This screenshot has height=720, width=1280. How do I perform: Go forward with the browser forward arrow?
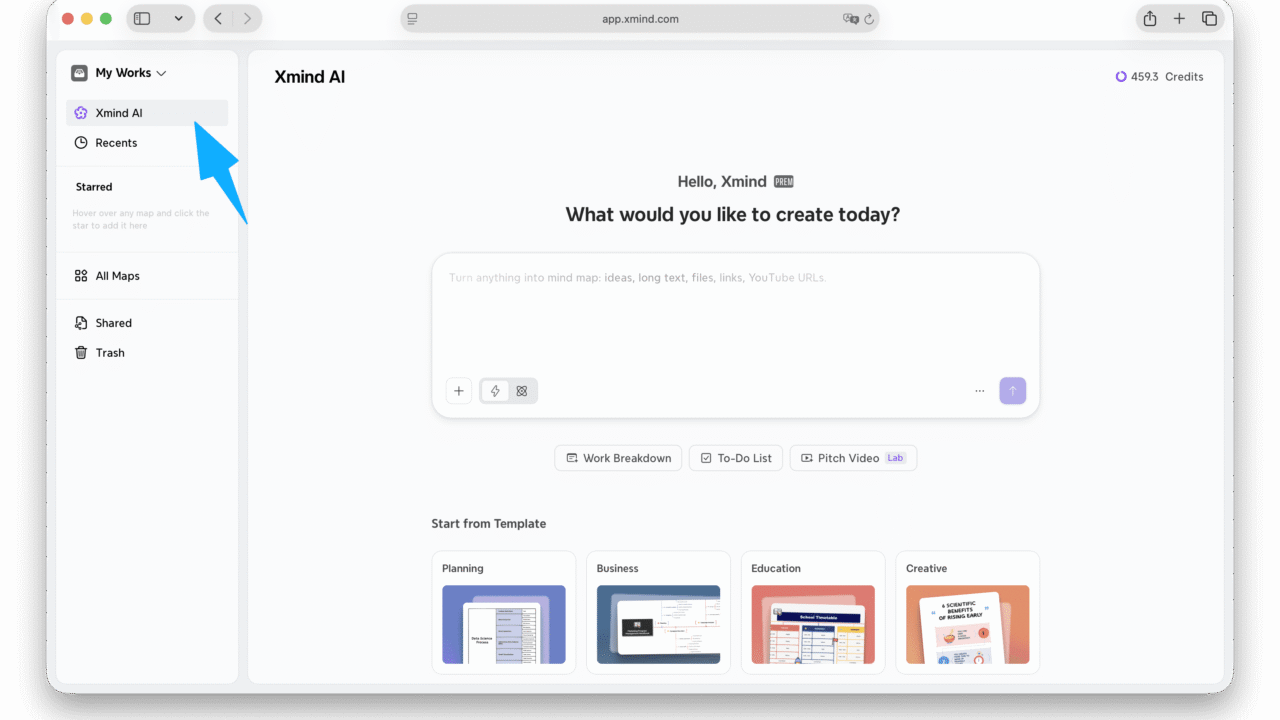247,18
